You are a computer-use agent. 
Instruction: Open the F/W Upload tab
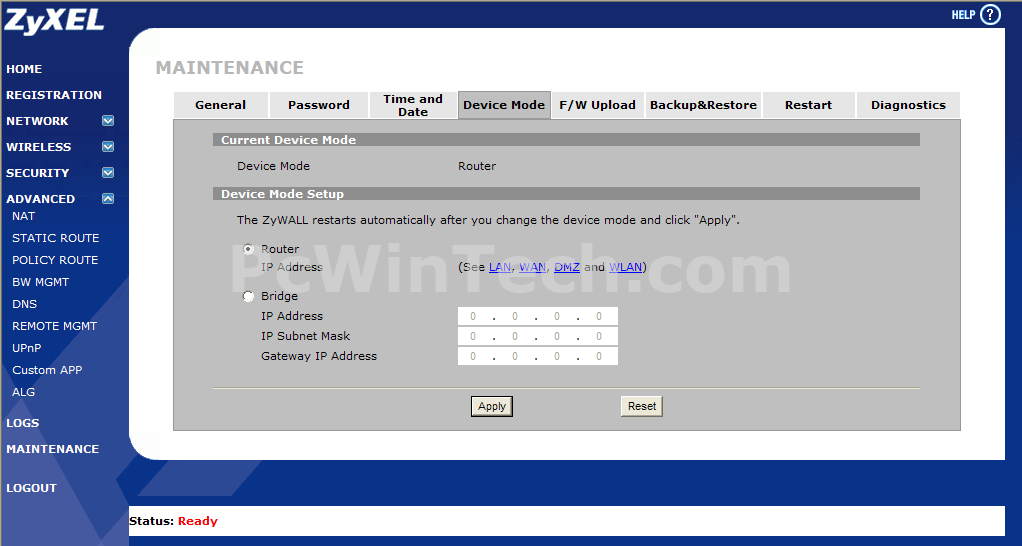click(x=598, y=105)
